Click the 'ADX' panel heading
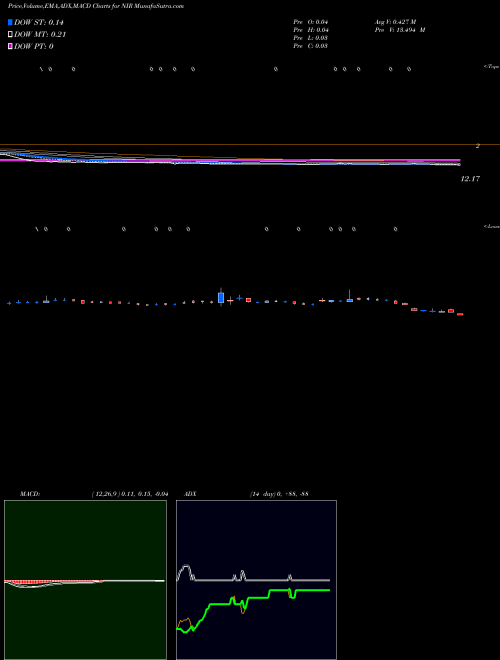Viewport: 500px width, 660px height. point(190,494)
